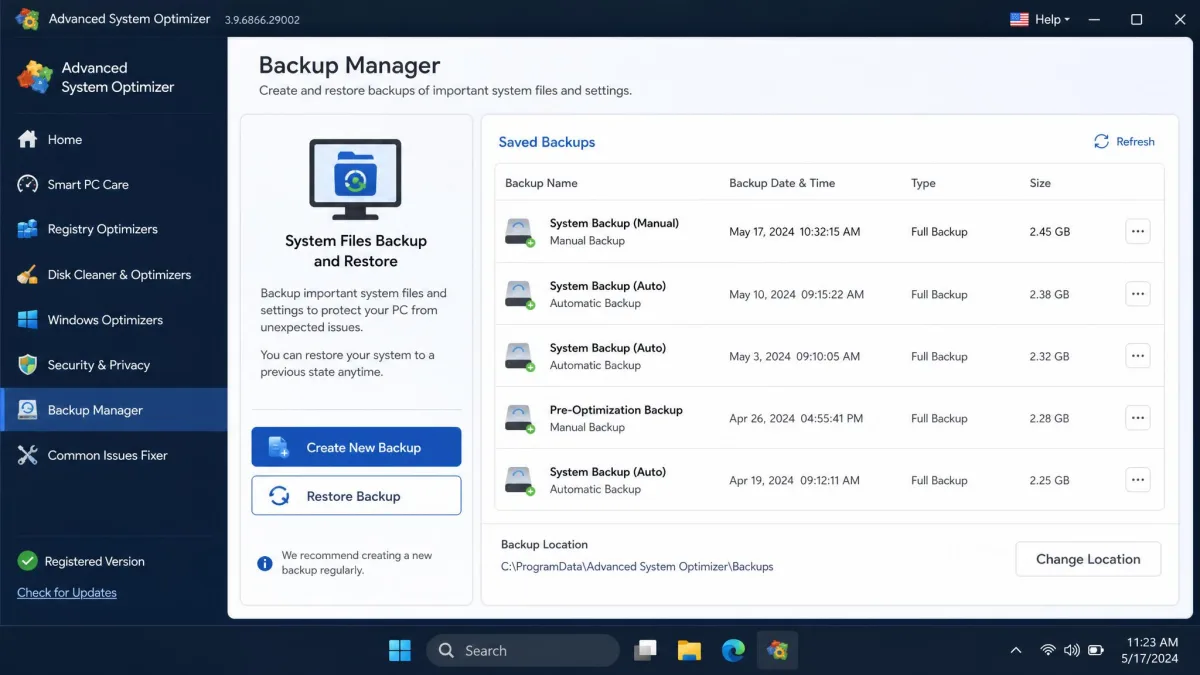Click the Registry Optimizers cubes icon
The height and width of the screenshot is (675, 1200).
pos(28,229)
